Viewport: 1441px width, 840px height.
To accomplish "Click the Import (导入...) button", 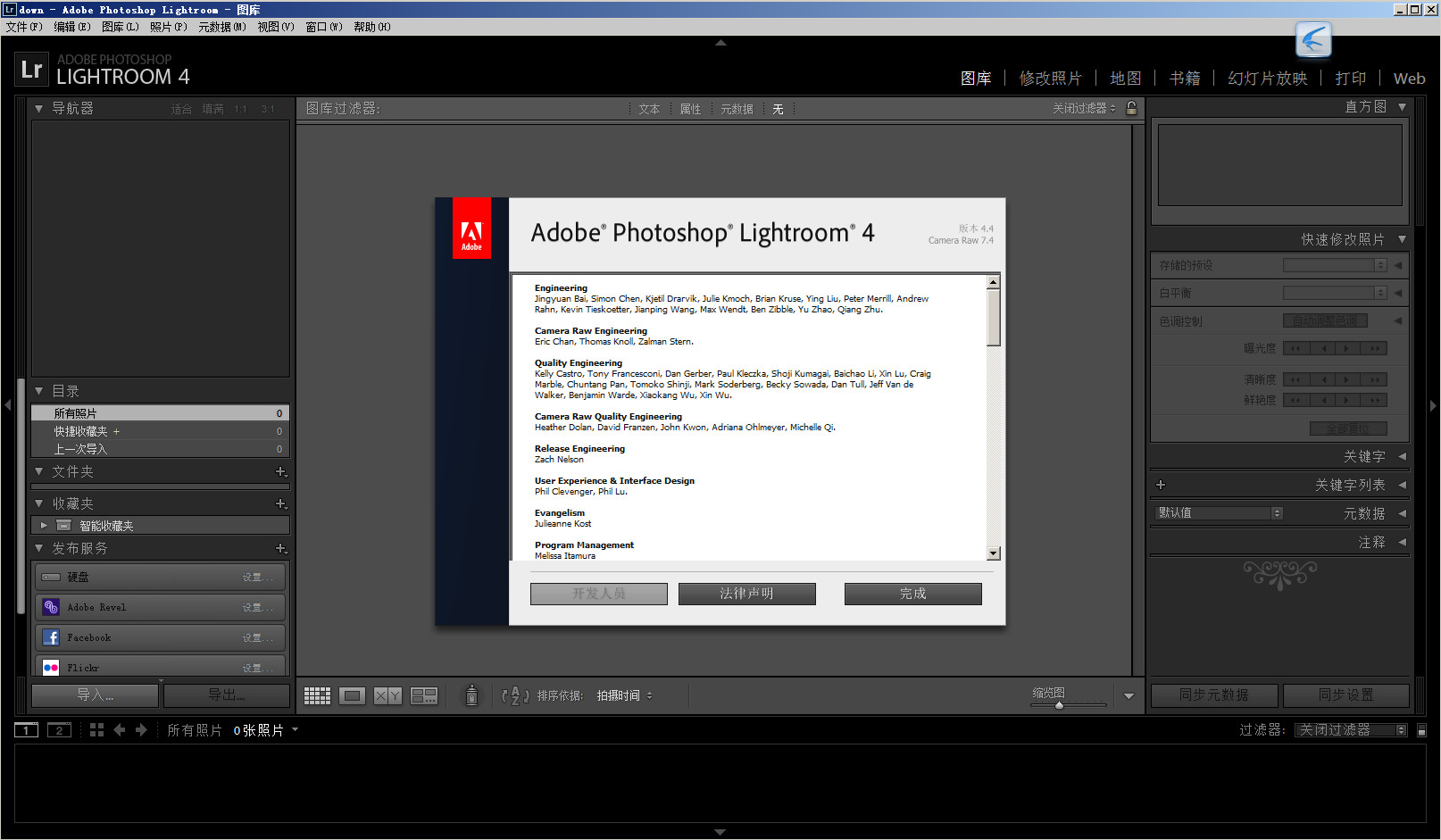I will click(x=96, y=695).
